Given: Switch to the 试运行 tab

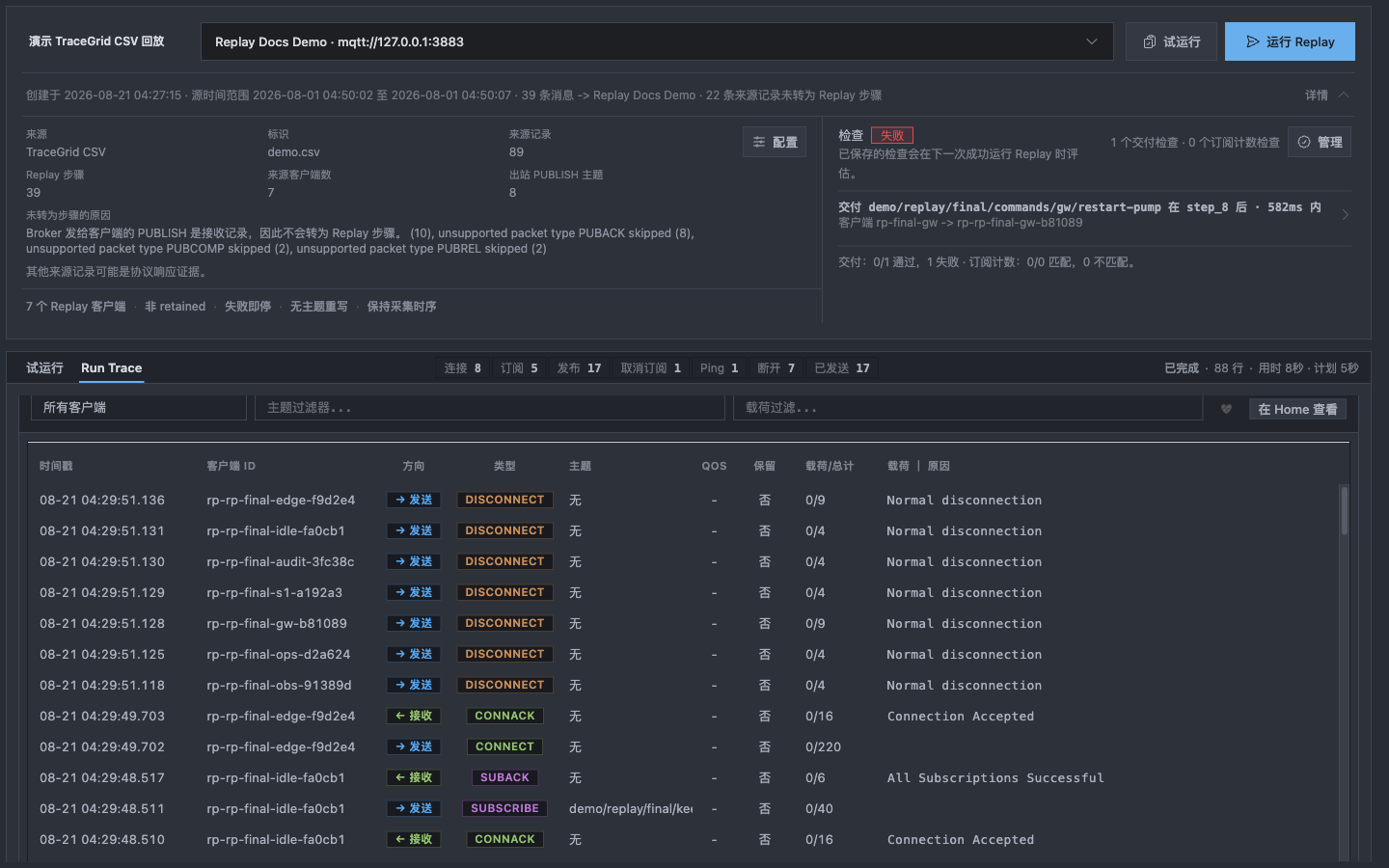Looking at the screenshot, I should click(44, 367).
